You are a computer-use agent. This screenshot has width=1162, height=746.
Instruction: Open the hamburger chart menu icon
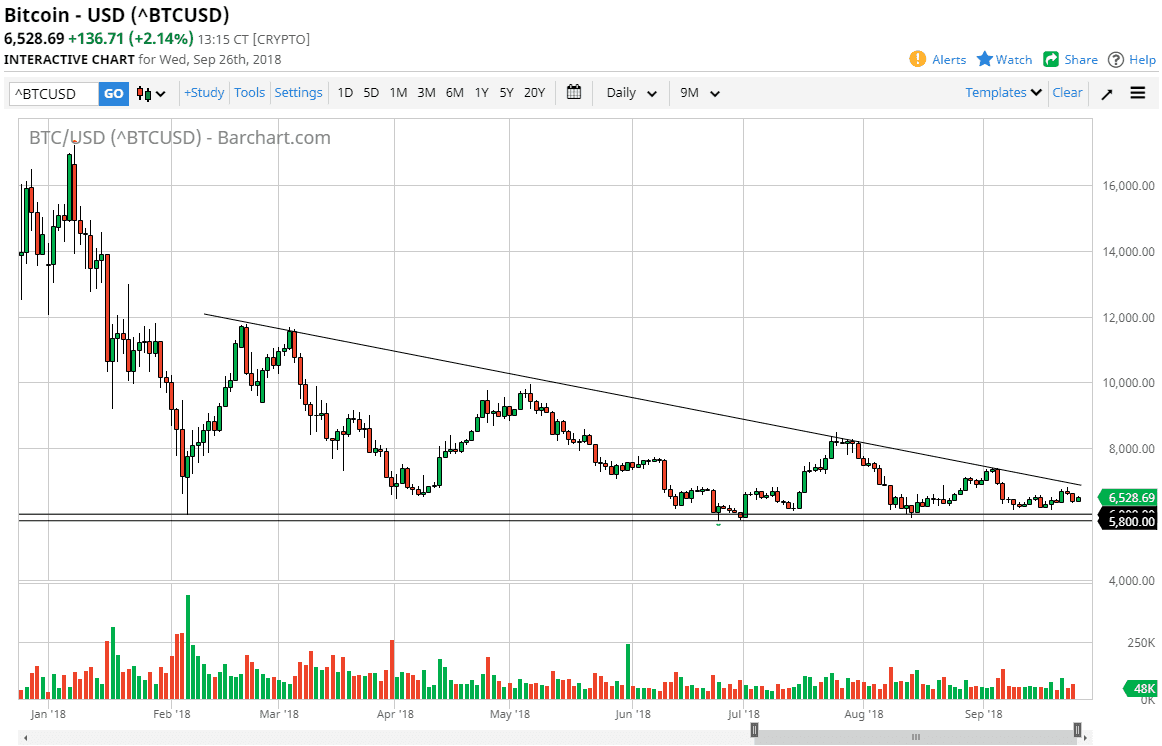[1137, 92]
